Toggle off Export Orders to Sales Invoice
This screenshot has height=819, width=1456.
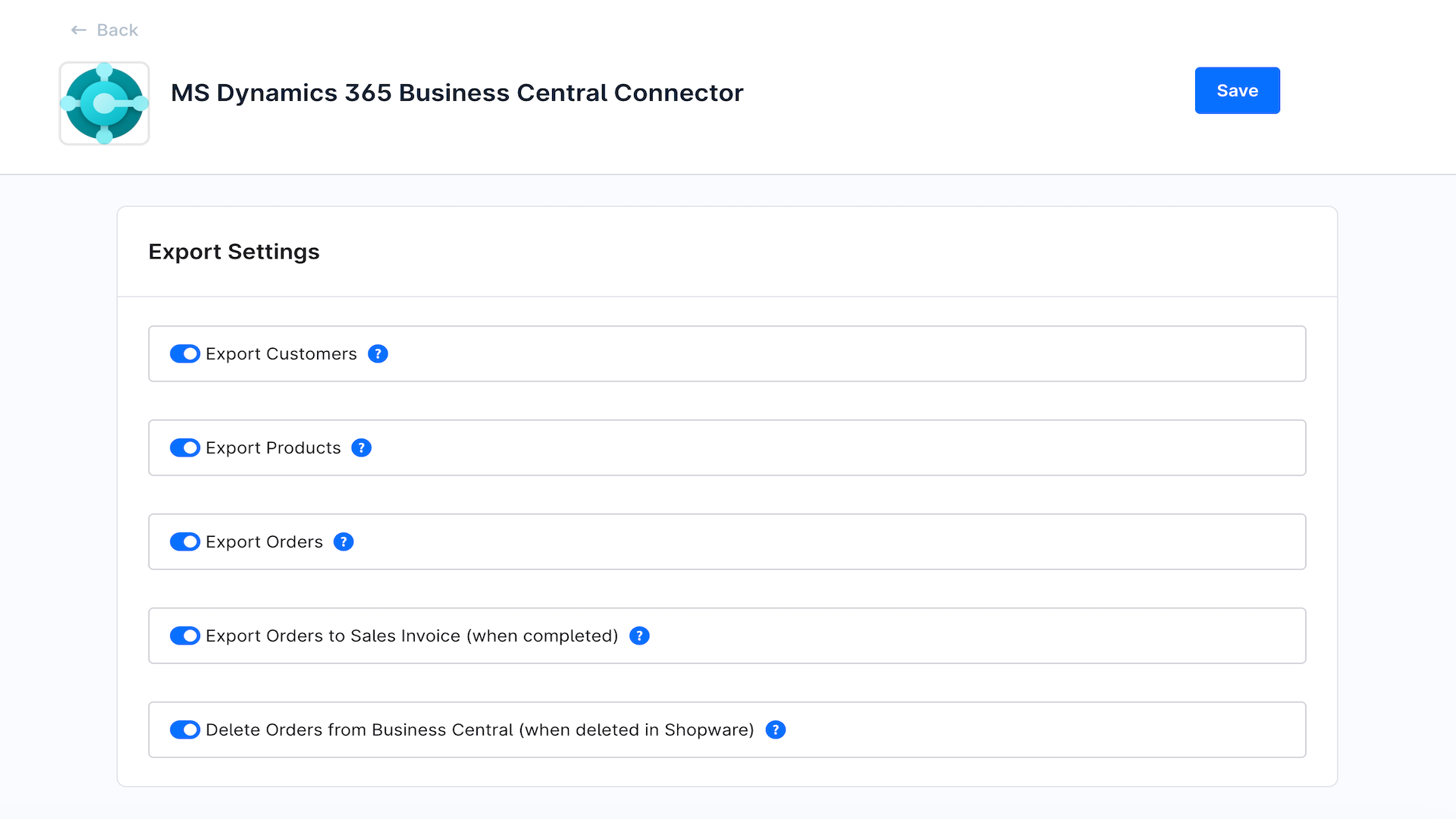pos(184,635)
